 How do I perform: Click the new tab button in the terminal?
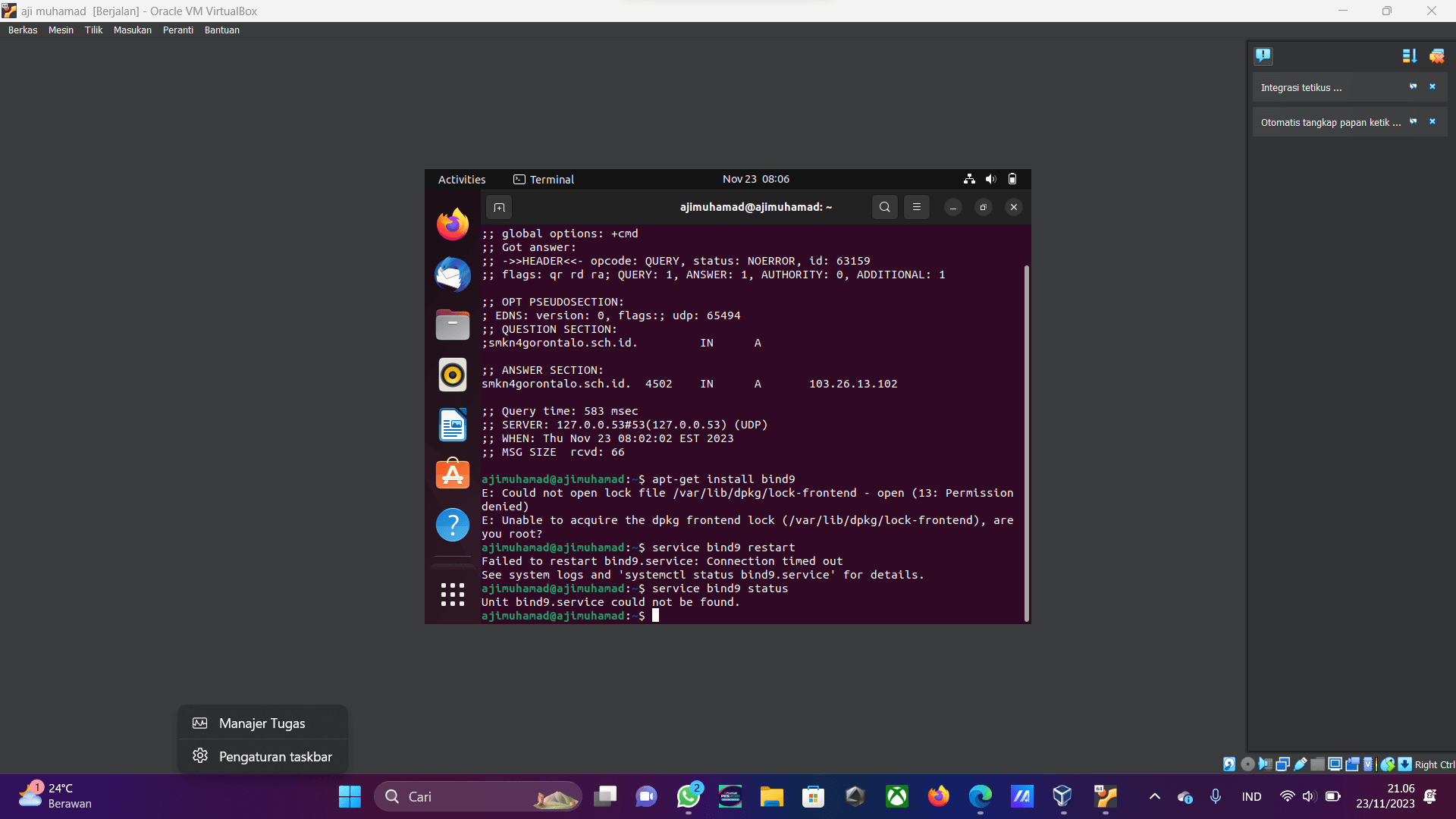pyautogui.click(x=499, y=207)
